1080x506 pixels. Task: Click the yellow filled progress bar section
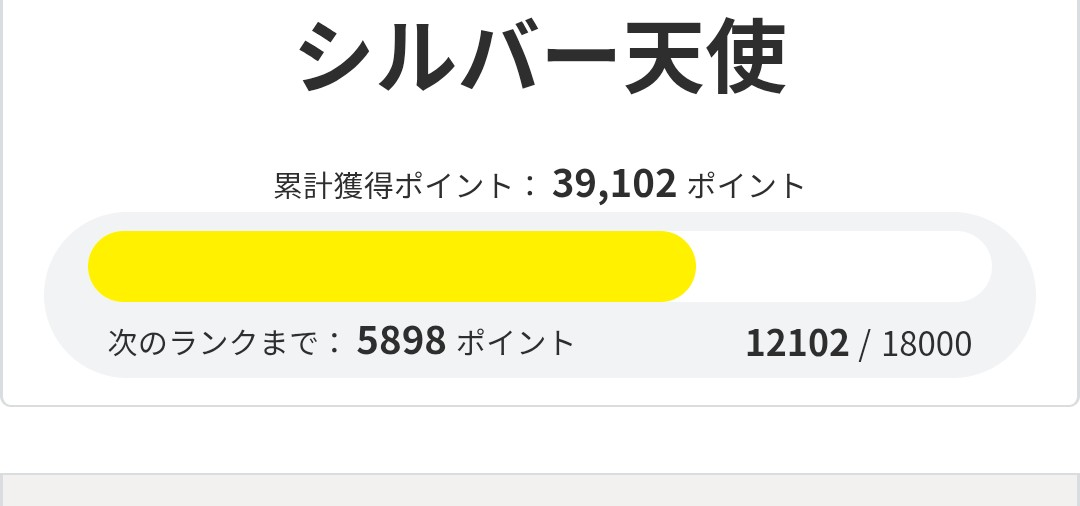point(390,266)
